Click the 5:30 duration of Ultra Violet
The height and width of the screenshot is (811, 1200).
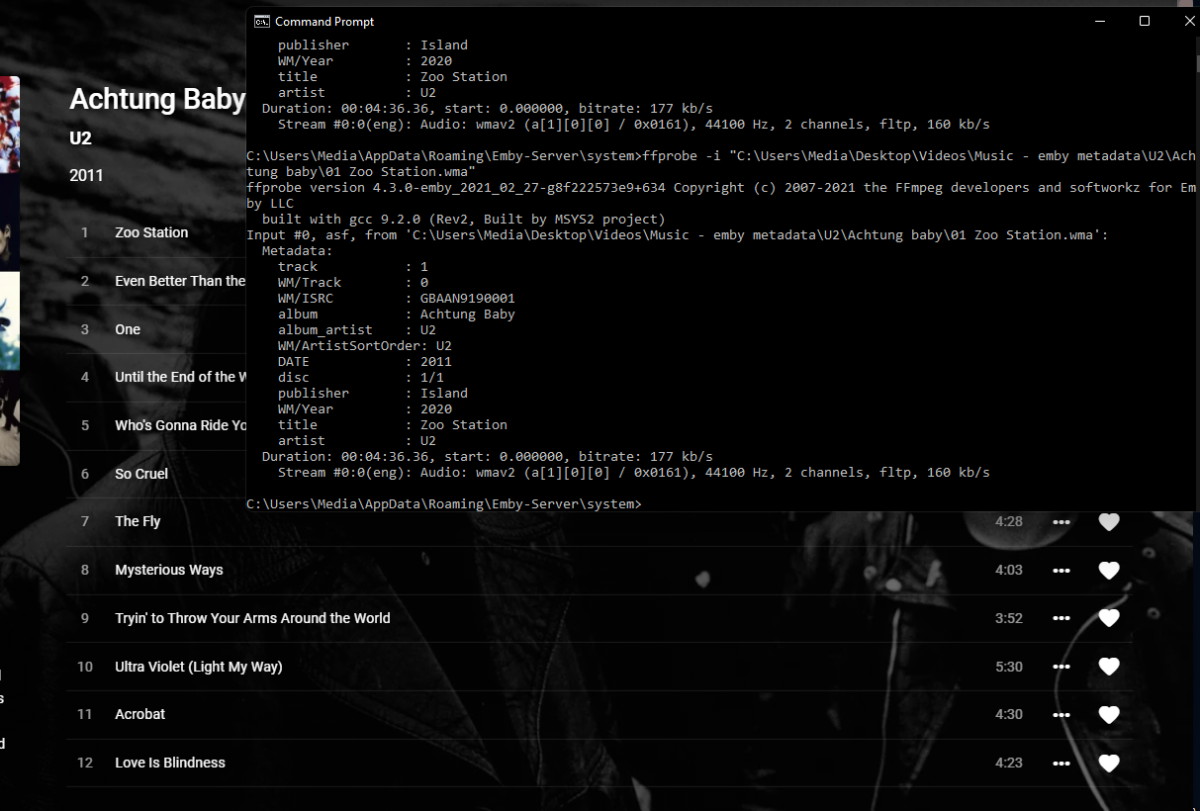click(1009, 667)
